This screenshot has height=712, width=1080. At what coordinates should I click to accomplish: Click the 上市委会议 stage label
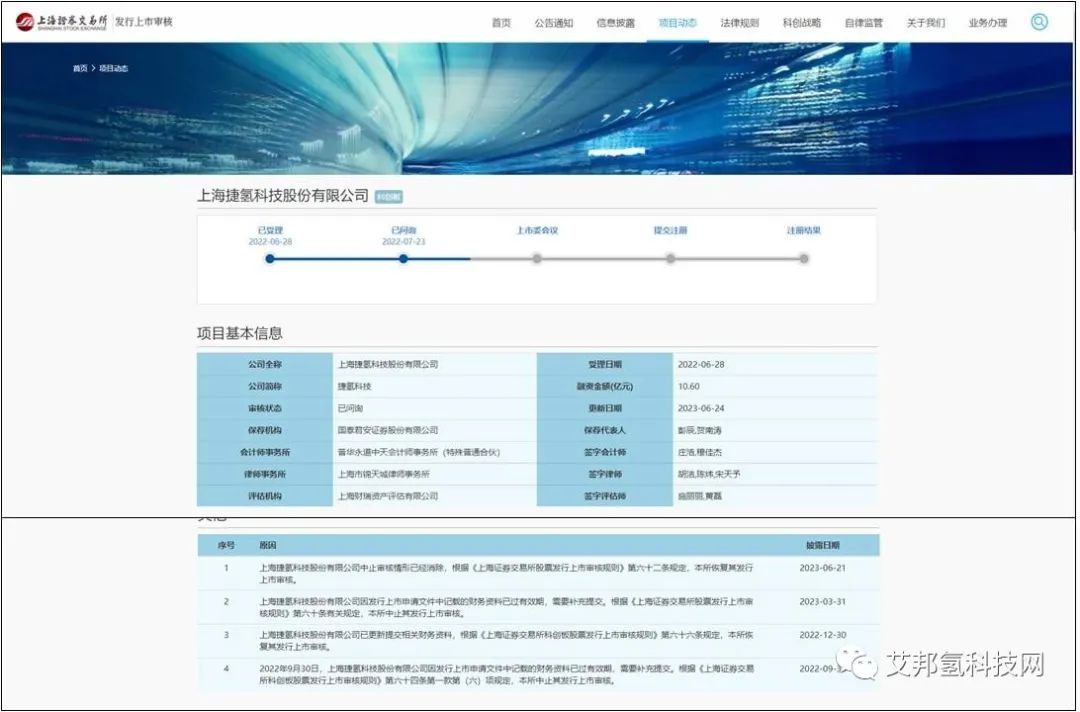[x=537, y=231]
